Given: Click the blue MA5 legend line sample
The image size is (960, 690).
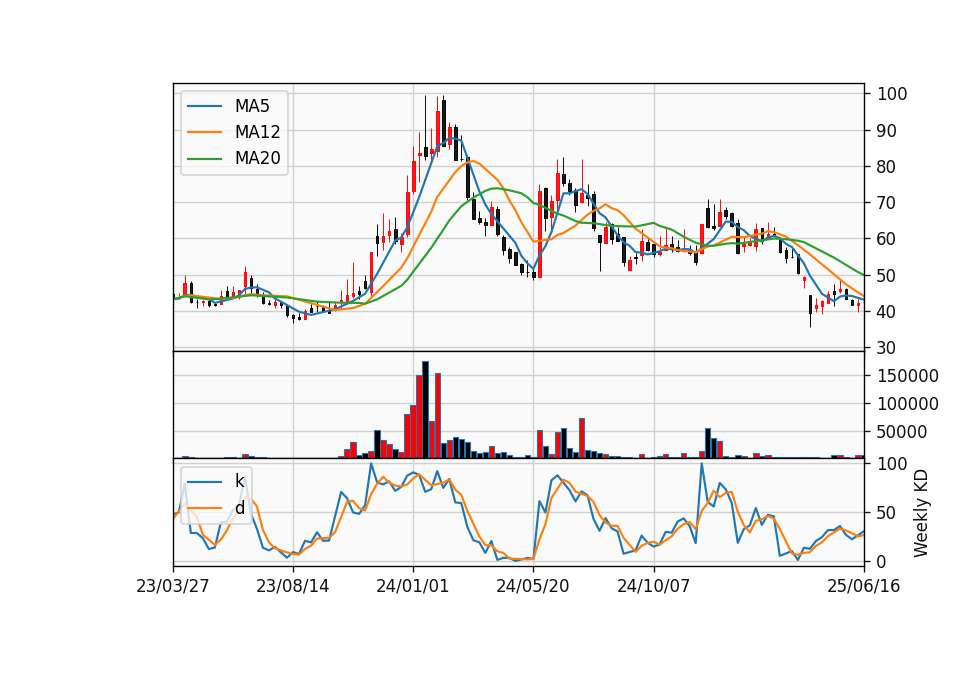Looking at the screenshot, I should tap(204, 106).
